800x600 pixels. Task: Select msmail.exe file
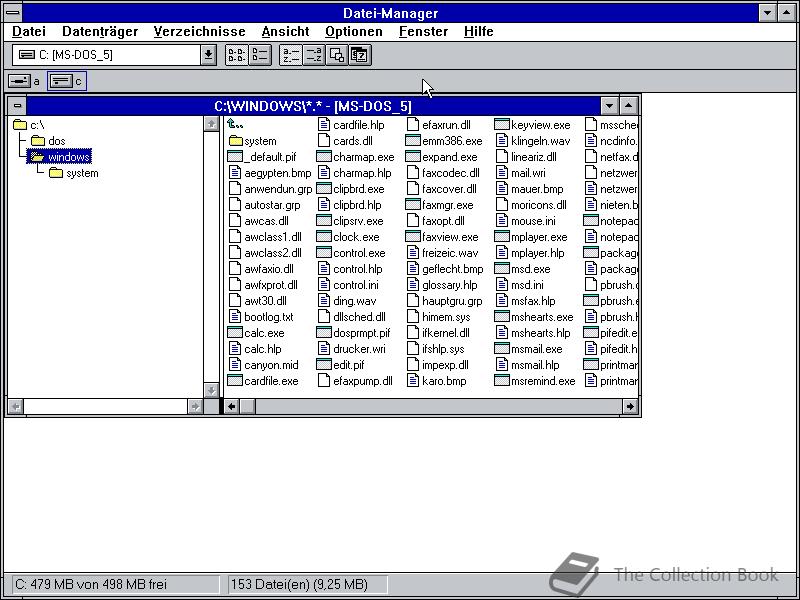[x=529, y=349]
